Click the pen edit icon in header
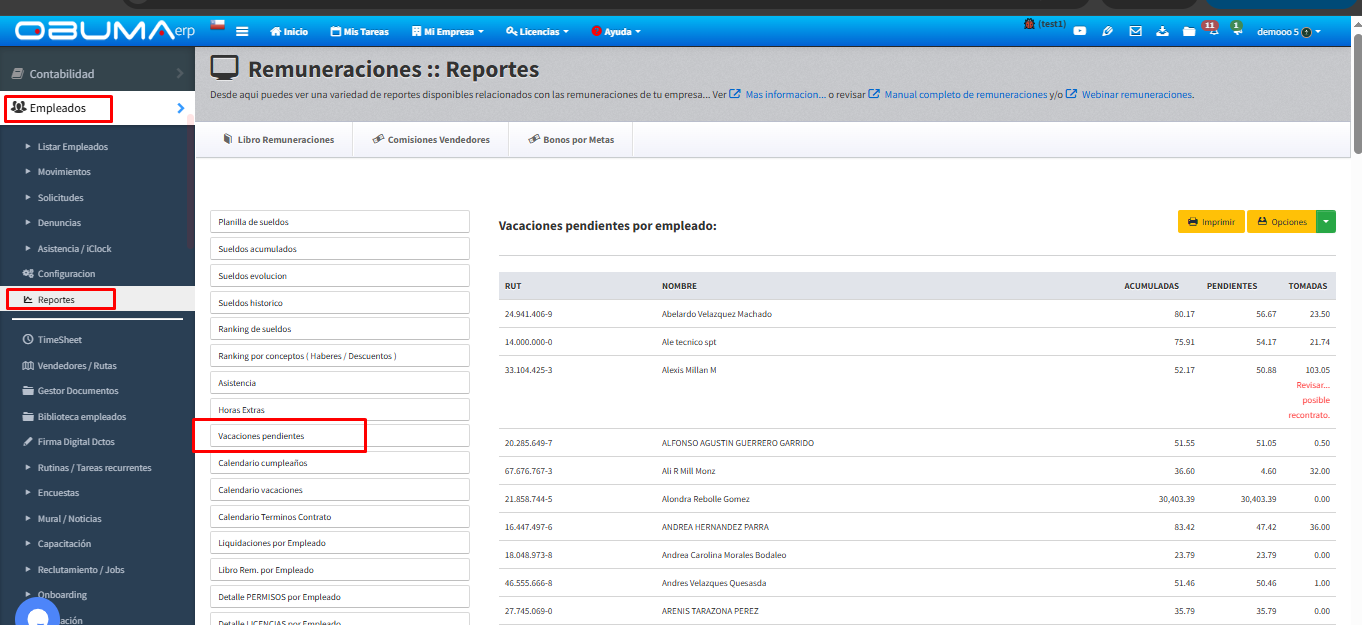This screenshot has height=625, width=1362. pos(1107,31)
